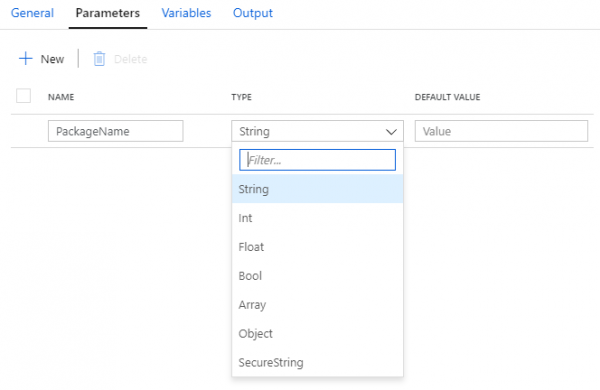Select SecureString type option

pos(317,362)
